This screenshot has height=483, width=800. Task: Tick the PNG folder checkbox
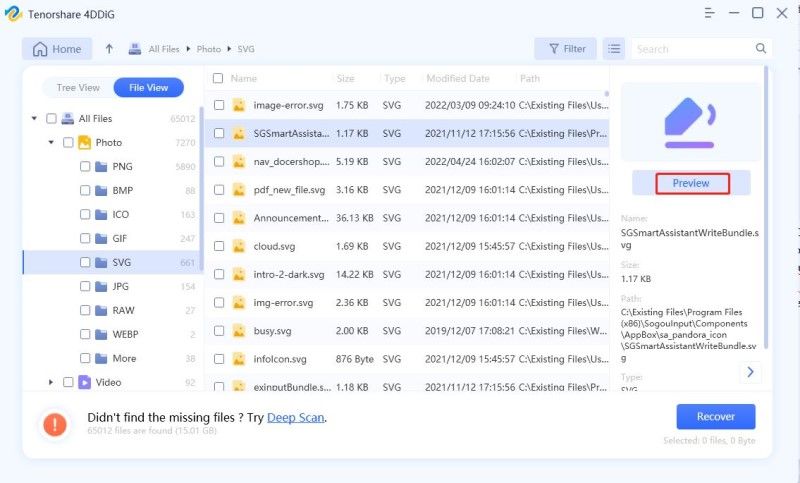click(x=85, y=166)
